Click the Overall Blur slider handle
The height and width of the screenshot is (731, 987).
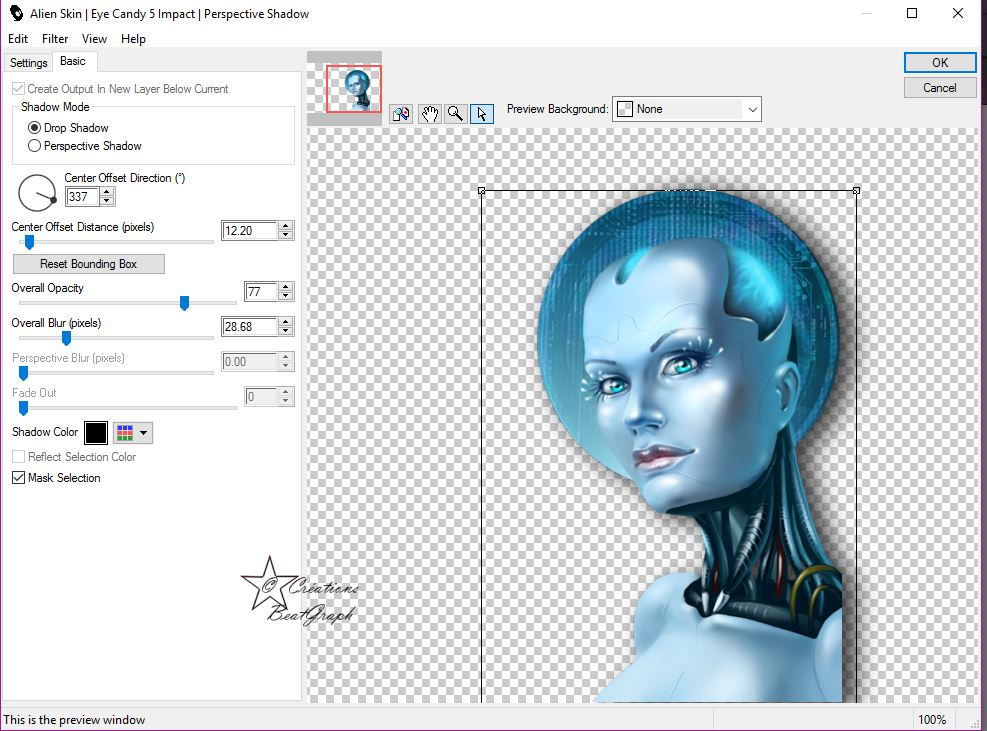[x=66, y=339]
